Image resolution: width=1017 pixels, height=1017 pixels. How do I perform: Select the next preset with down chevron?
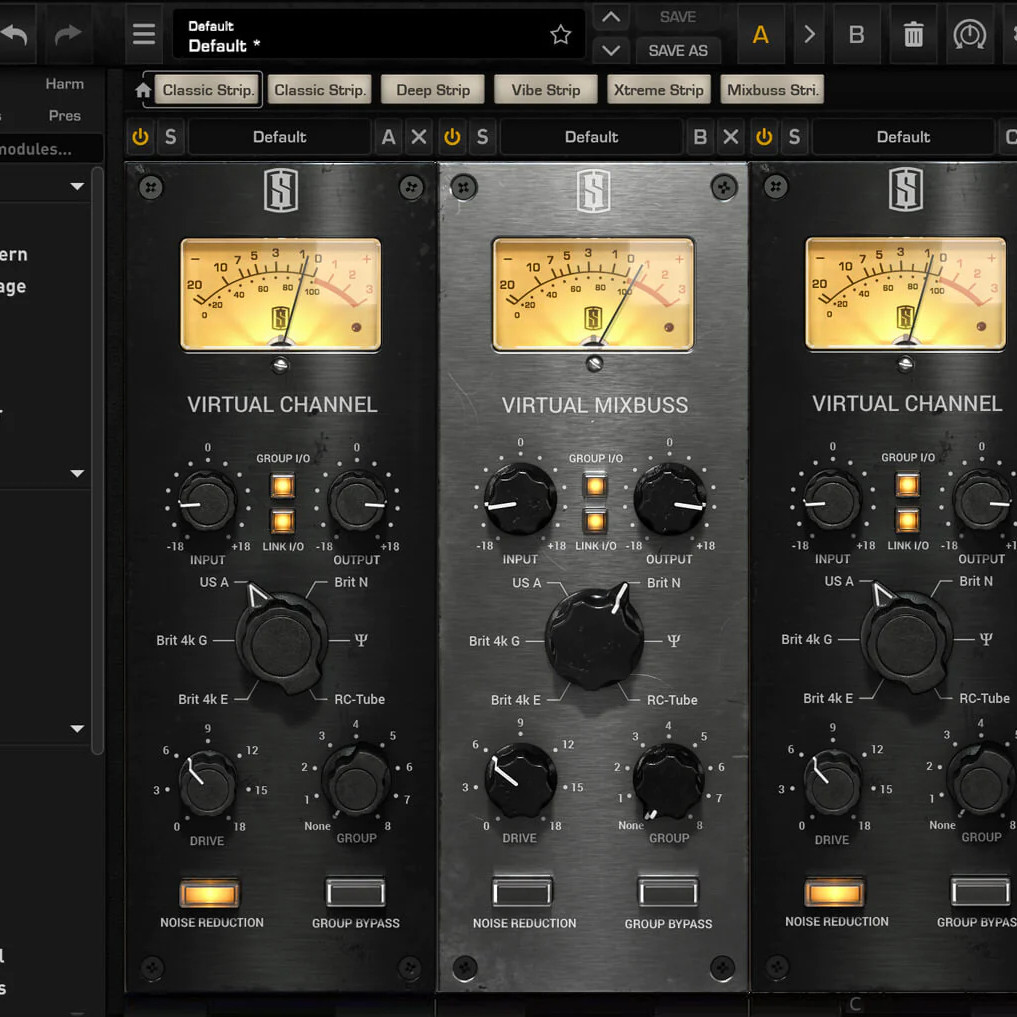tap(611, 50)
